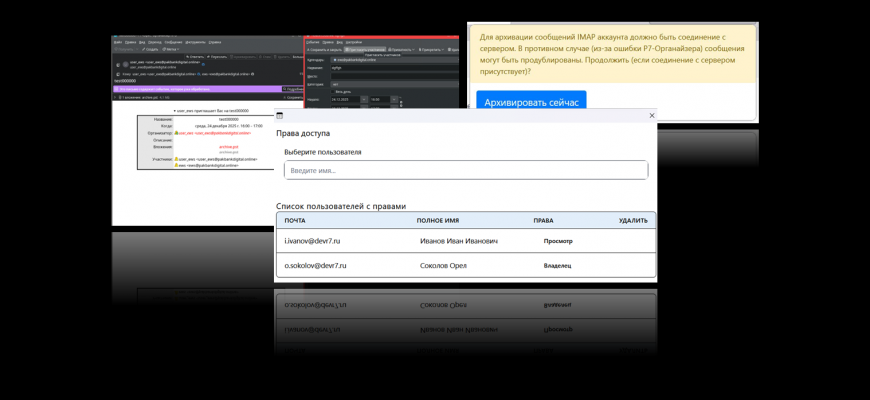The height and width of the screenshot is (400, 870).
Task: Click the dialog window icon at top-left
Action: pyautogui.click(x=280, y=116)
